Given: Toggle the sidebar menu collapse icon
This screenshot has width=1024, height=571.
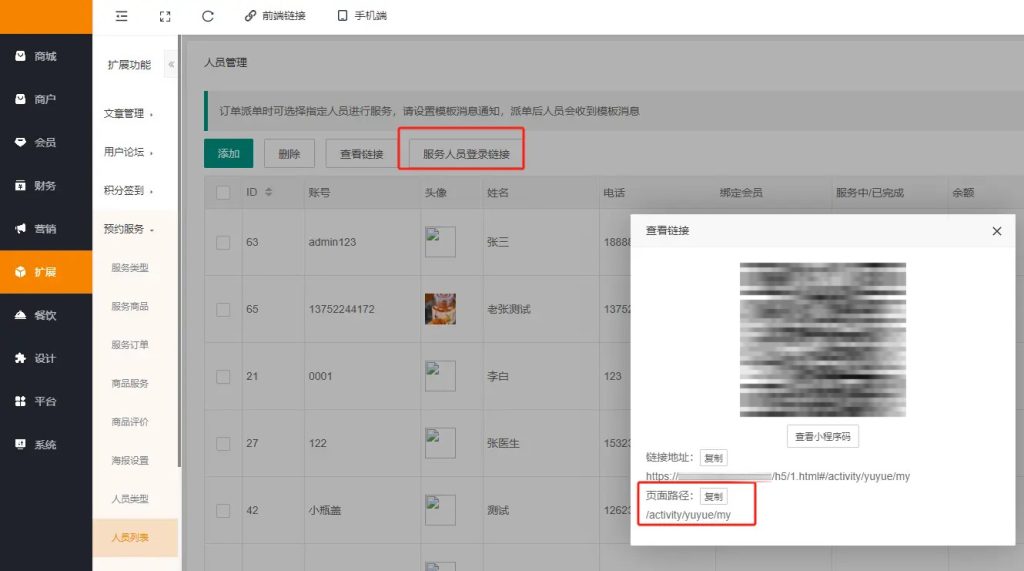Looking at the screenshot, I should (121, 16).
